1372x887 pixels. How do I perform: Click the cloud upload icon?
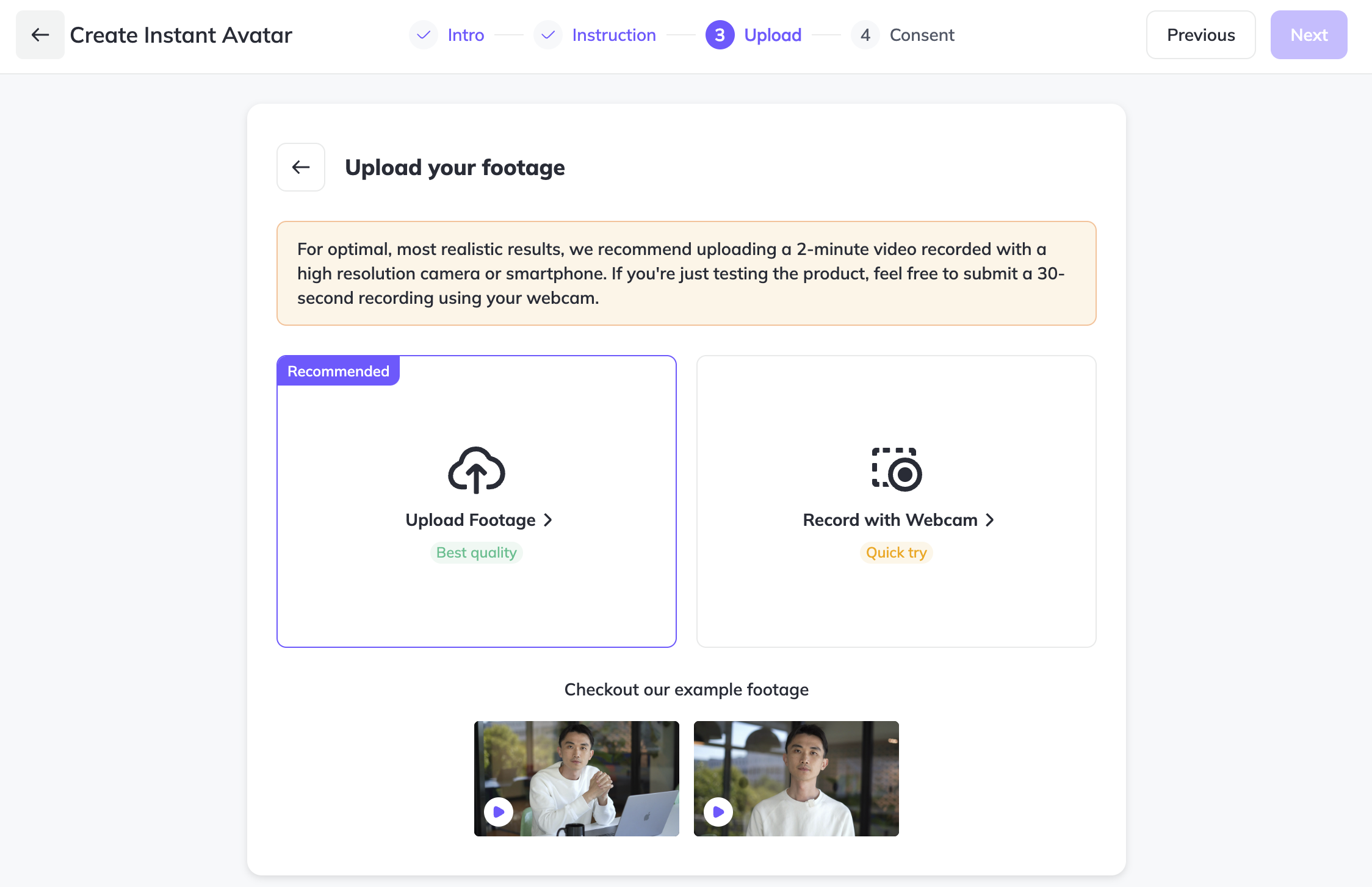[477, 470]
